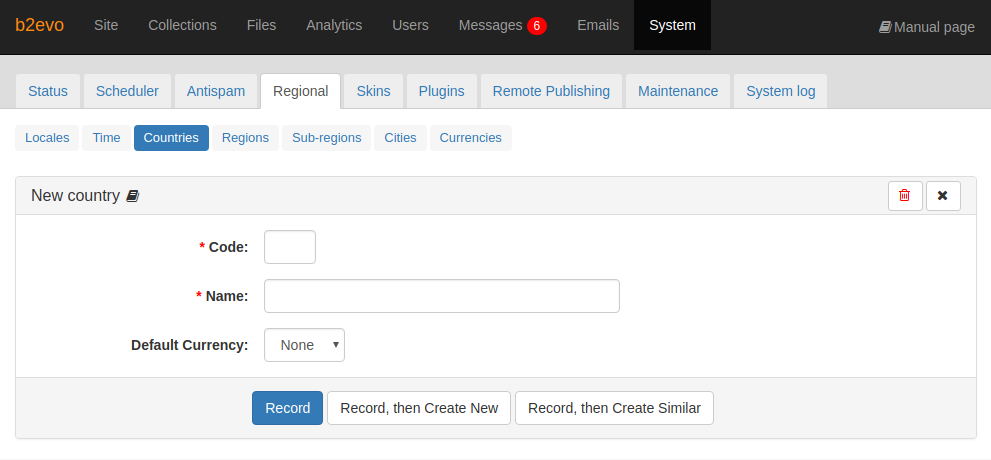
Task: Select the Sub-regions sub-tab
Action: [326, 138]
